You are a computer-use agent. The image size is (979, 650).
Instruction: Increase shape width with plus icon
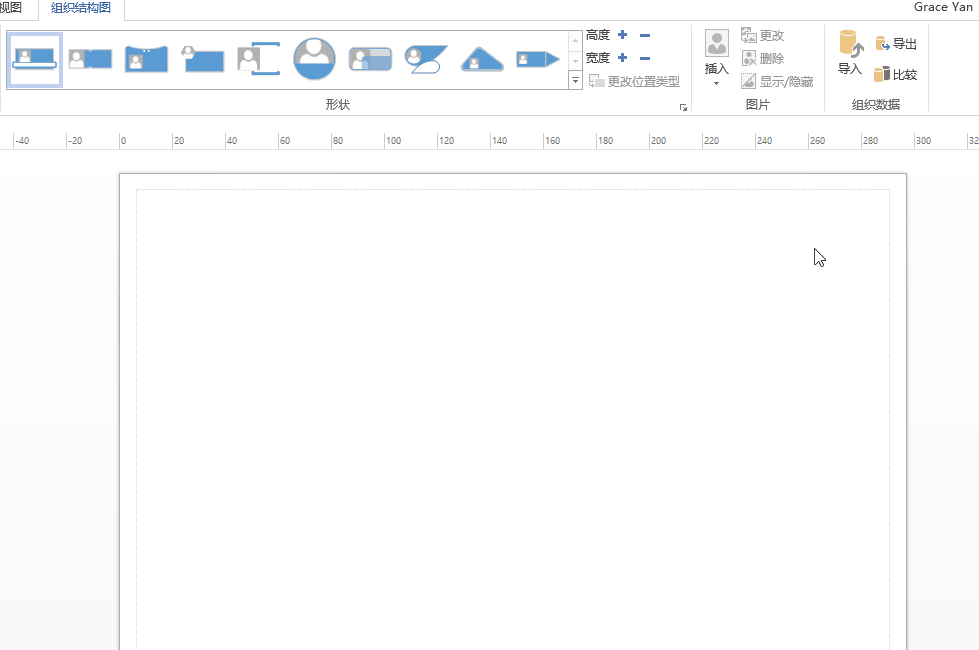(x=622, y=57)
